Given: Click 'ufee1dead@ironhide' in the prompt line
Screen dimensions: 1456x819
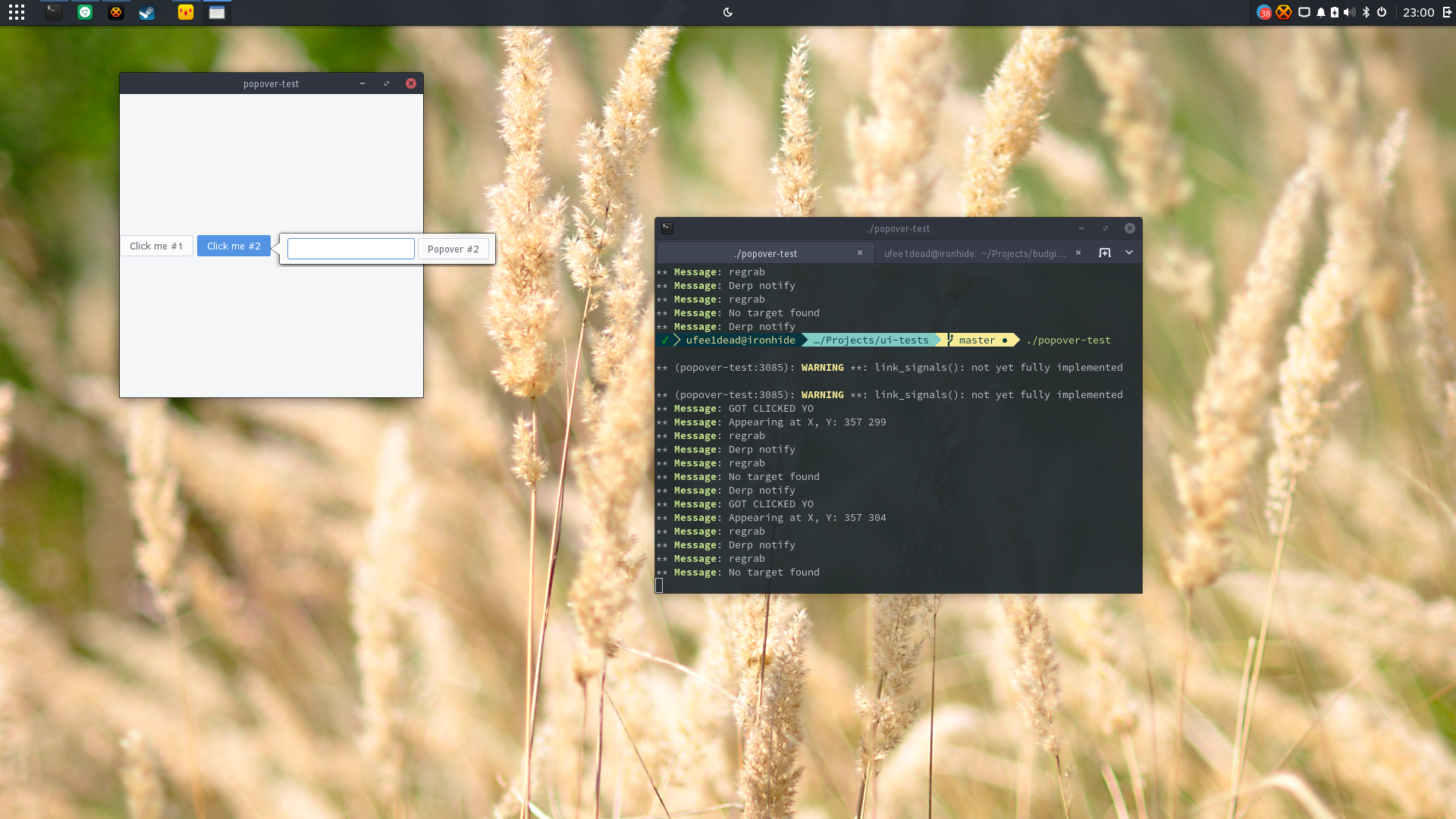Looking at the screenshot, I should [x=741, y=340].
